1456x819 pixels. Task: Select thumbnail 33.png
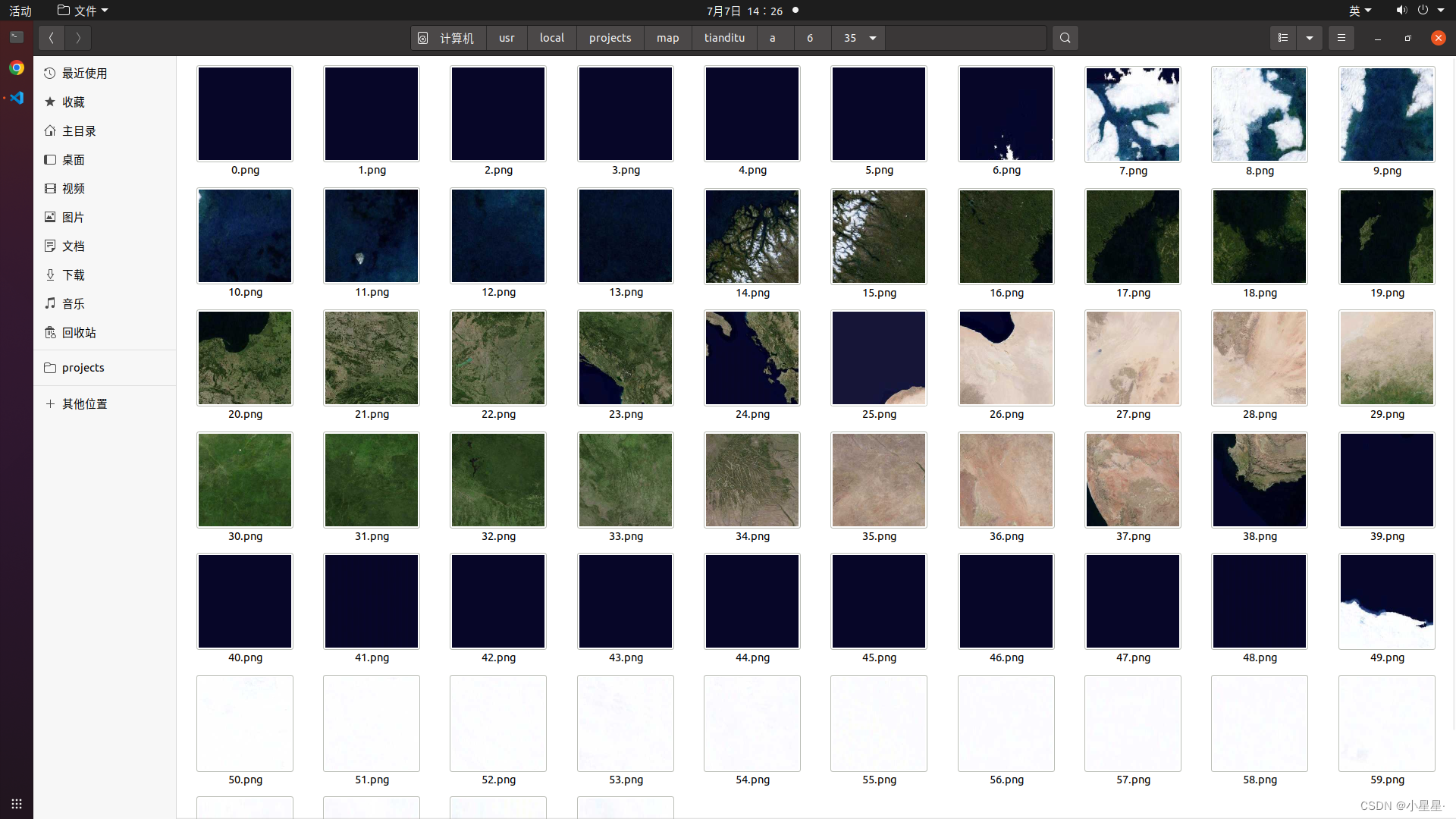tap(626, 480)
